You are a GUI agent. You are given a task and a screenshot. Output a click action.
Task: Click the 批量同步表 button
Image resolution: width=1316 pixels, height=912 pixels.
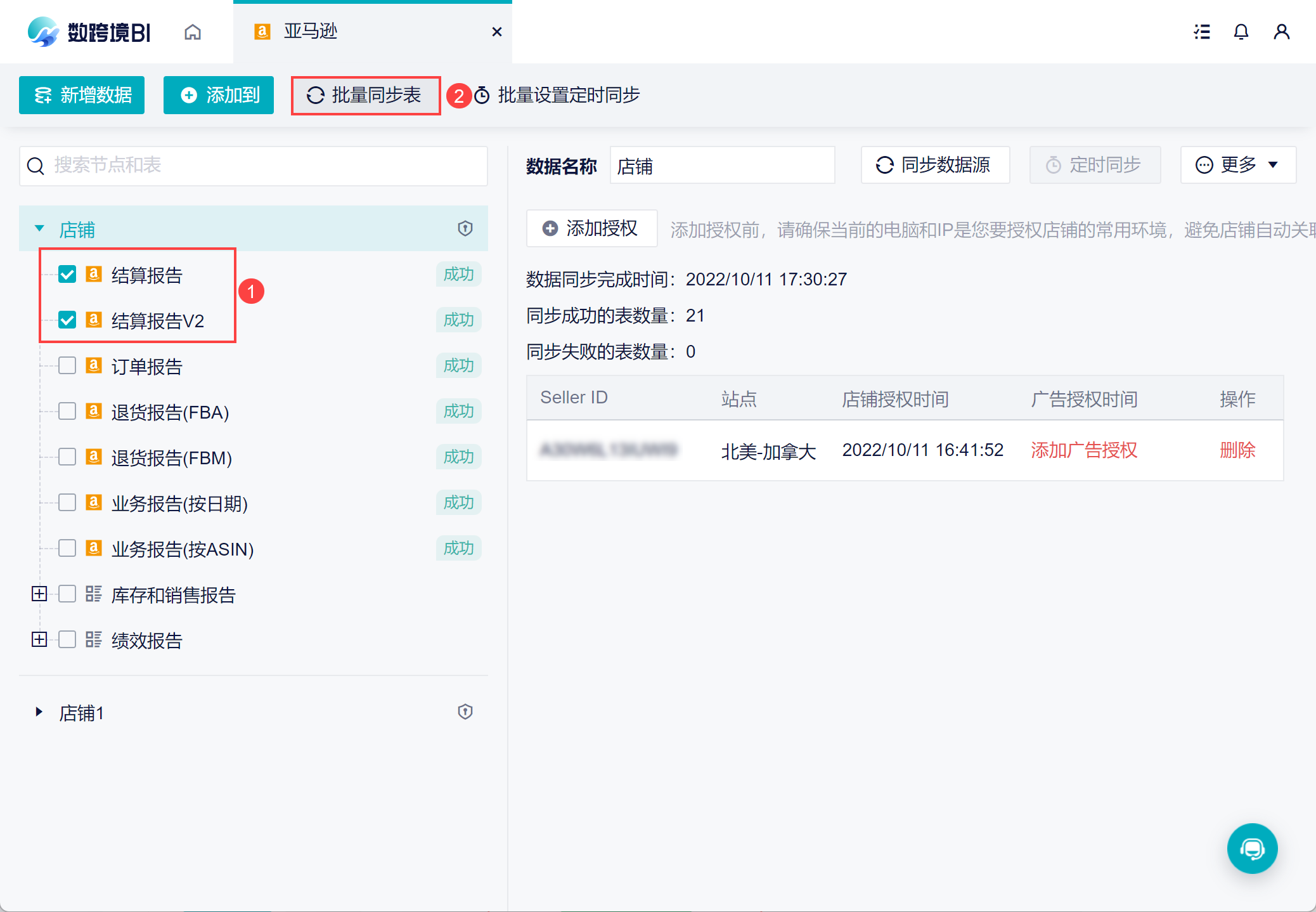tap(366, 95)
